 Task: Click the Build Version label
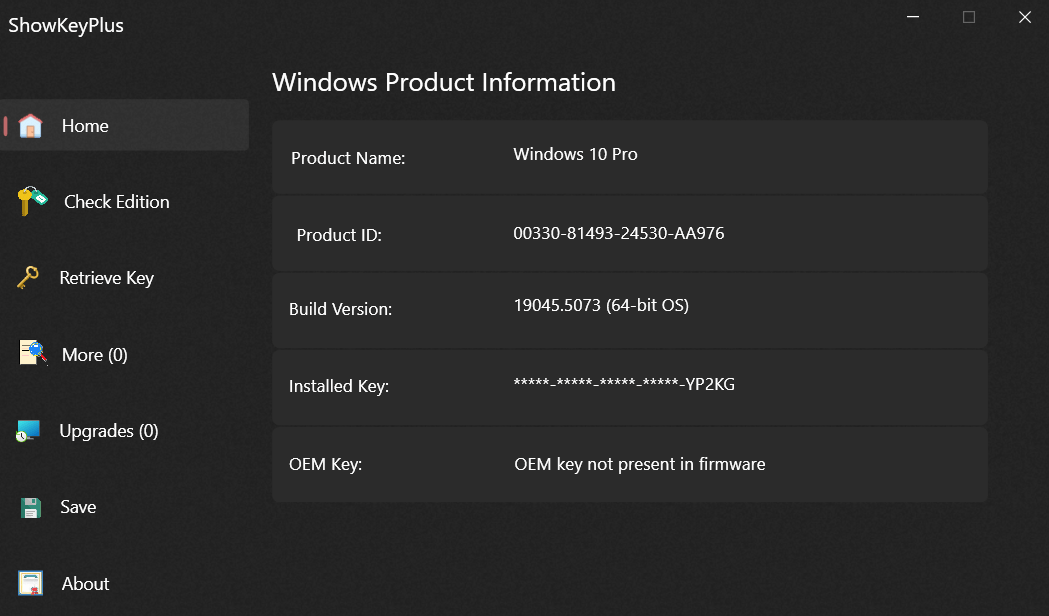coord(341,309)
